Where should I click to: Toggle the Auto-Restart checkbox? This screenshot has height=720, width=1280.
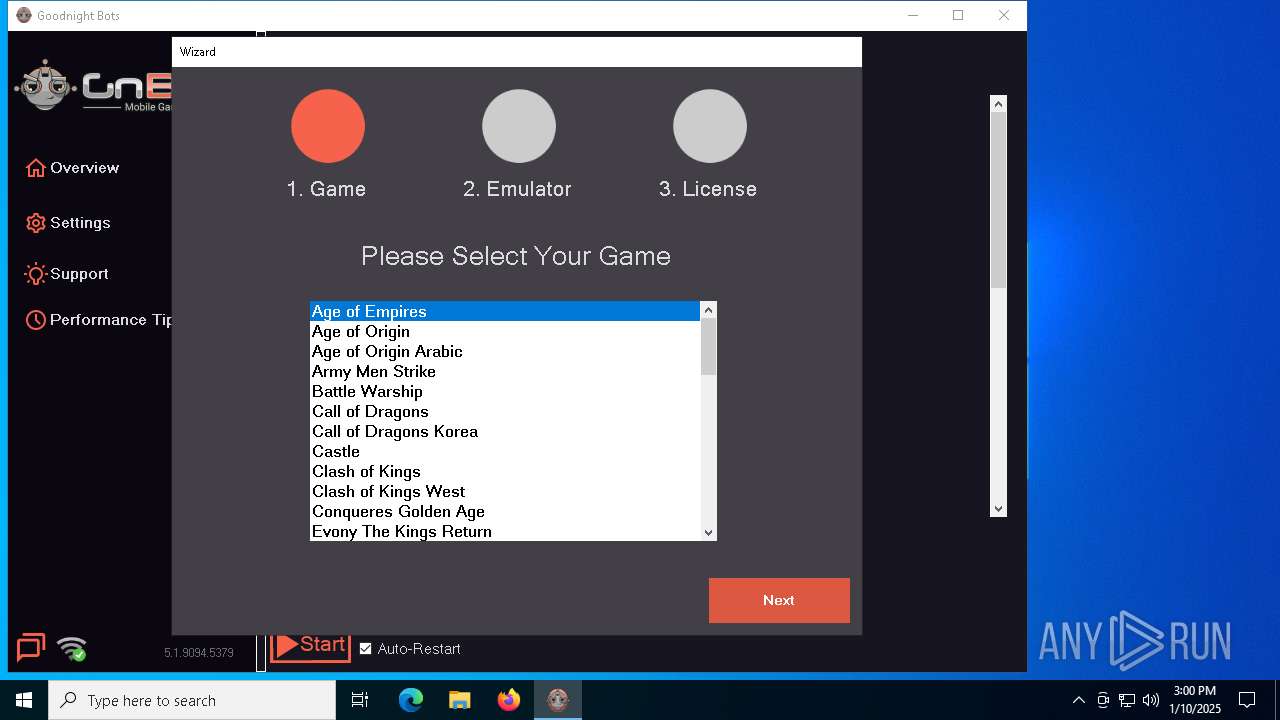[x=366, y=649]
